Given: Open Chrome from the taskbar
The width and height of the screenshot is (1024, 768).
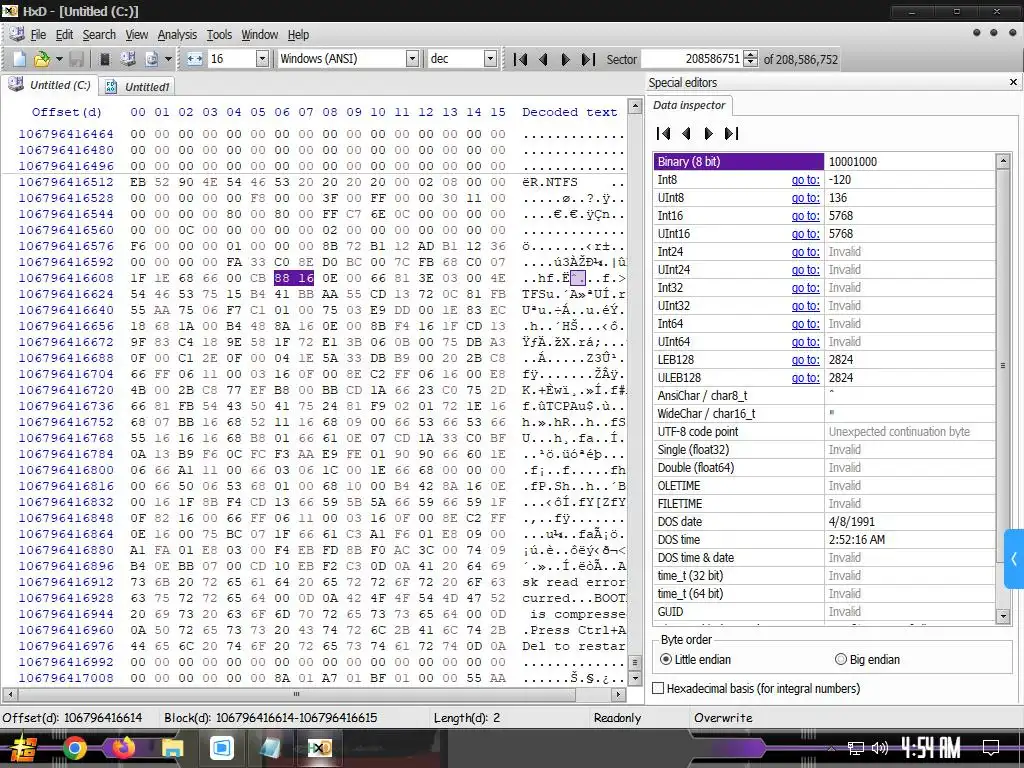Looking at the screenshot, I should pyautogui.click(x=74, y=748).
